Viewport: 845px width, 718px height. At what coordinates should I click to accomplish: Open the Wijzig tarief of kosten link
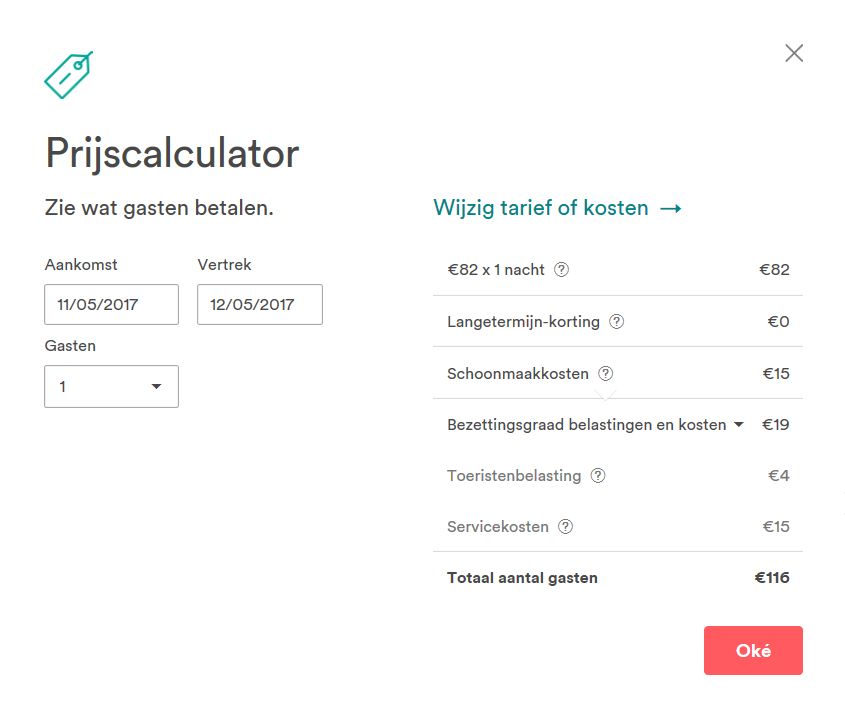[541, 208]
